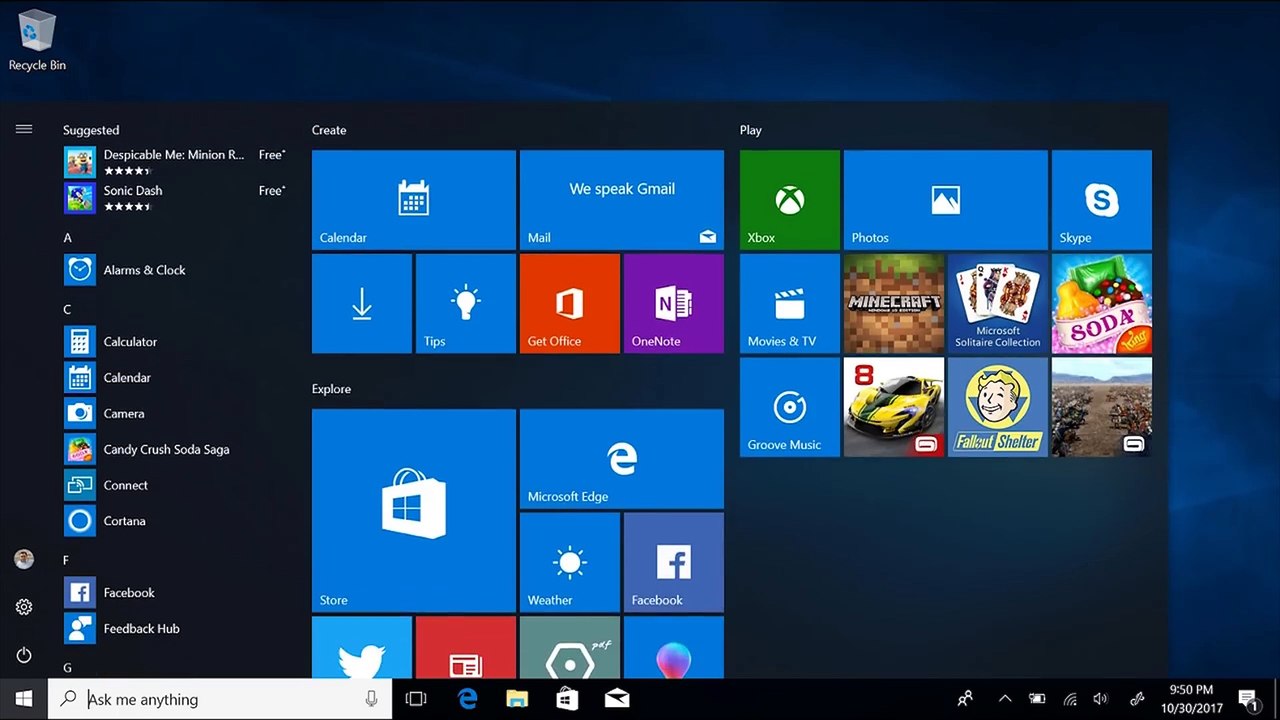Open the Action Center notifications
The image size is (1280, 720).
(x=1248, y=699)
